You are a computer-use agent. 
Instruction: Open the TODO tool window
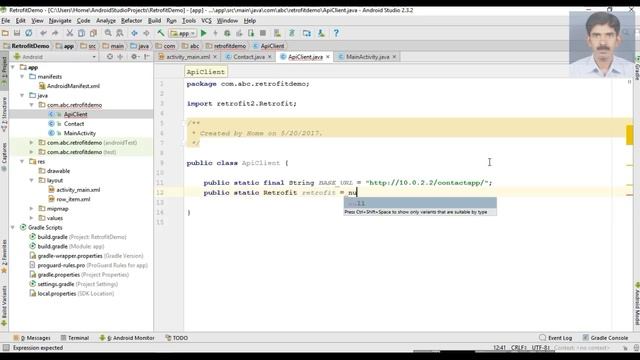[x=177, y=338]
